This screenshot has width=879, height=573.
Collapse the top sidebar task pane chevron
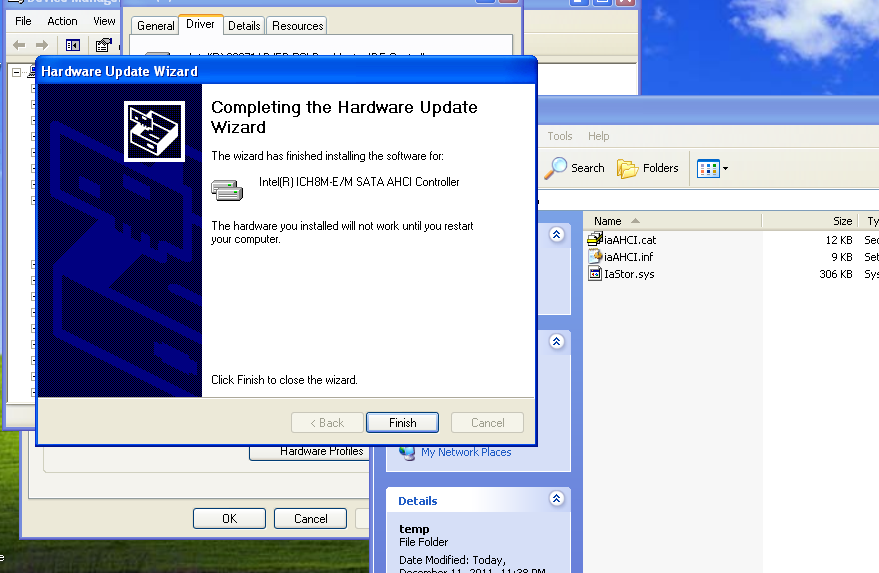pos(557,234)
